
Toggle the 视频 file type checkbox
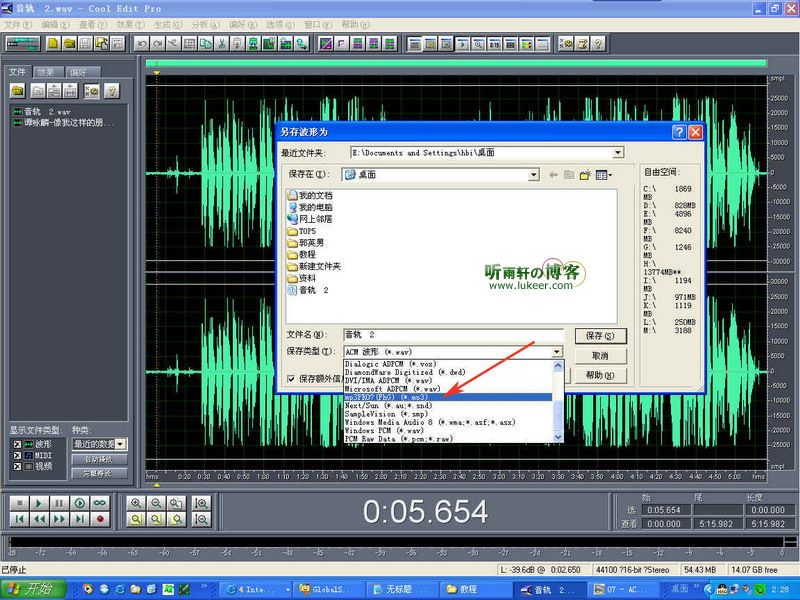point(17,466)
